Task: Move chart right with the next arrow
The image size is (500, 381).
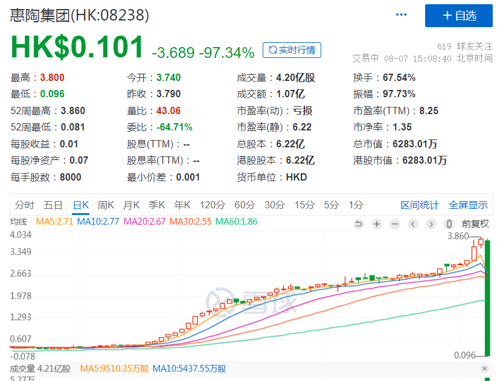Action: (x=431, y=224)
